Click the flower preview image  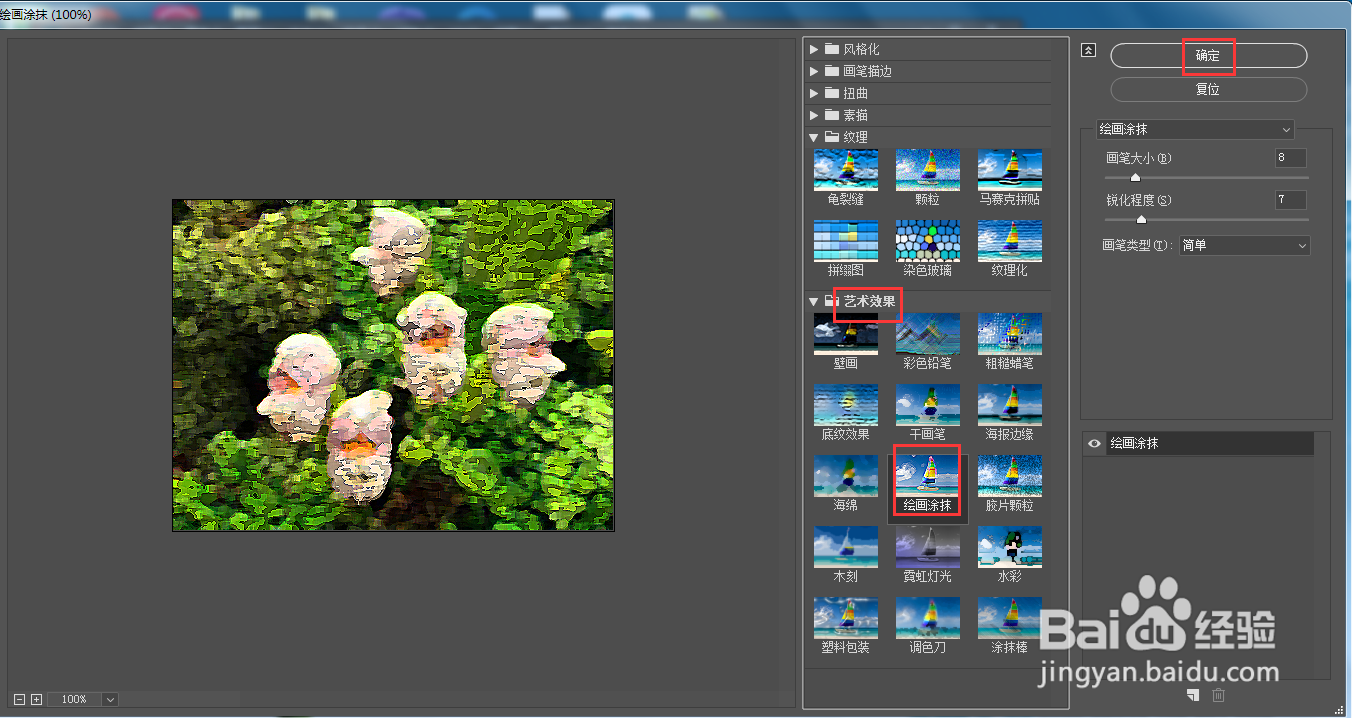[x=393, y=365]
